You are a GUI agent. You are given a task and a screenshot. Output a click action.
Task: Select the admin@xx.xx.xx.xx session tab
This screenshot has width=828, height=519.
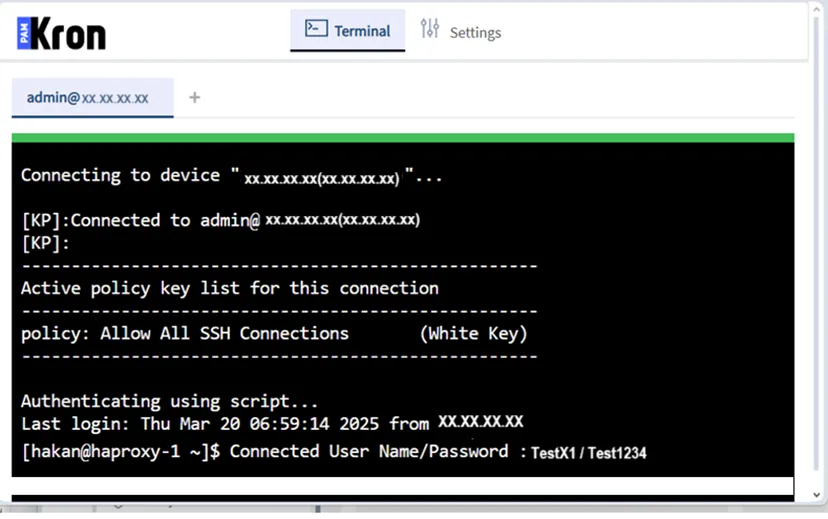(x=92, y=98)
